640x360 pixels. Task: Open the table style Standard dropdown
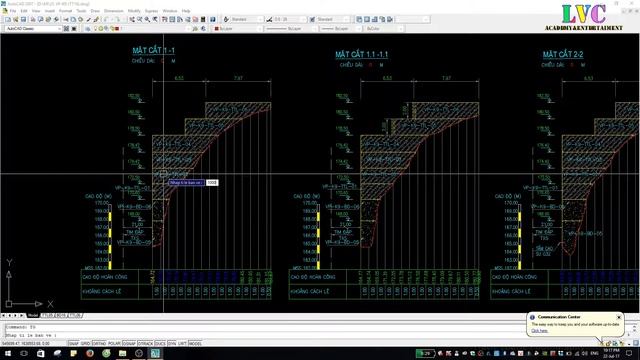click(x=333, y=19)
